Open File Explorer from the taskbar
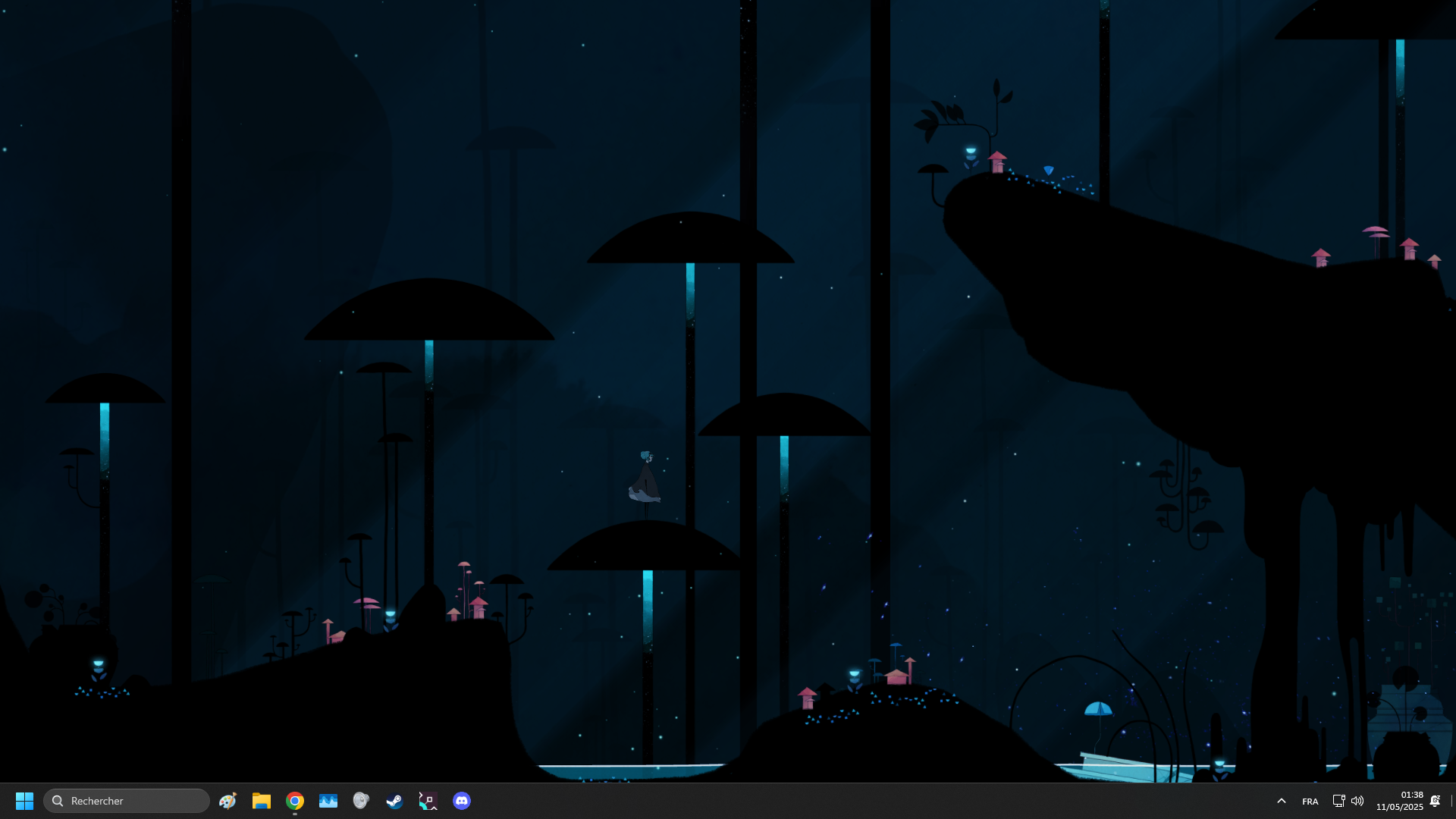 [x=262, y=801]
